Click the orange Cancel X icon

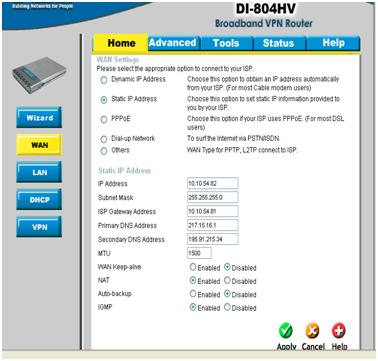tap(312, 331)
